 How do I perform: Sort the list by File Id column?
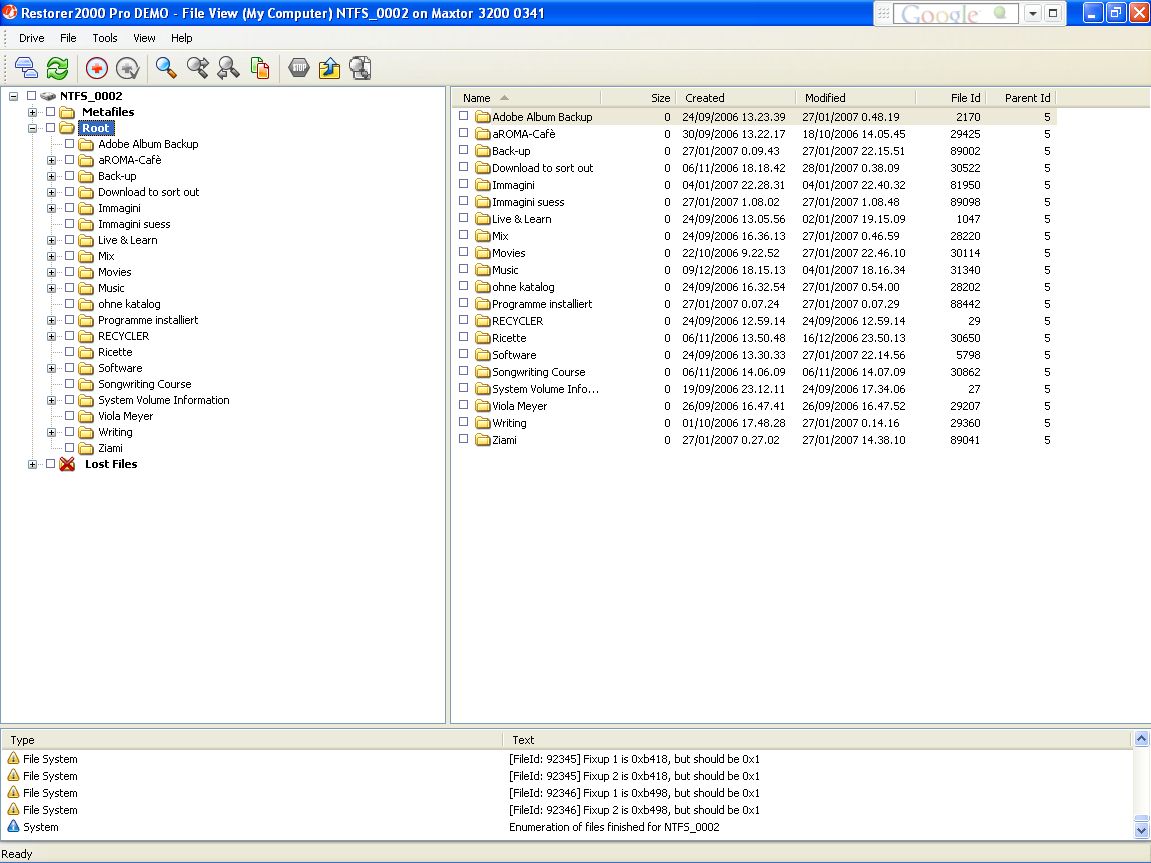click(x=951, y=98)
